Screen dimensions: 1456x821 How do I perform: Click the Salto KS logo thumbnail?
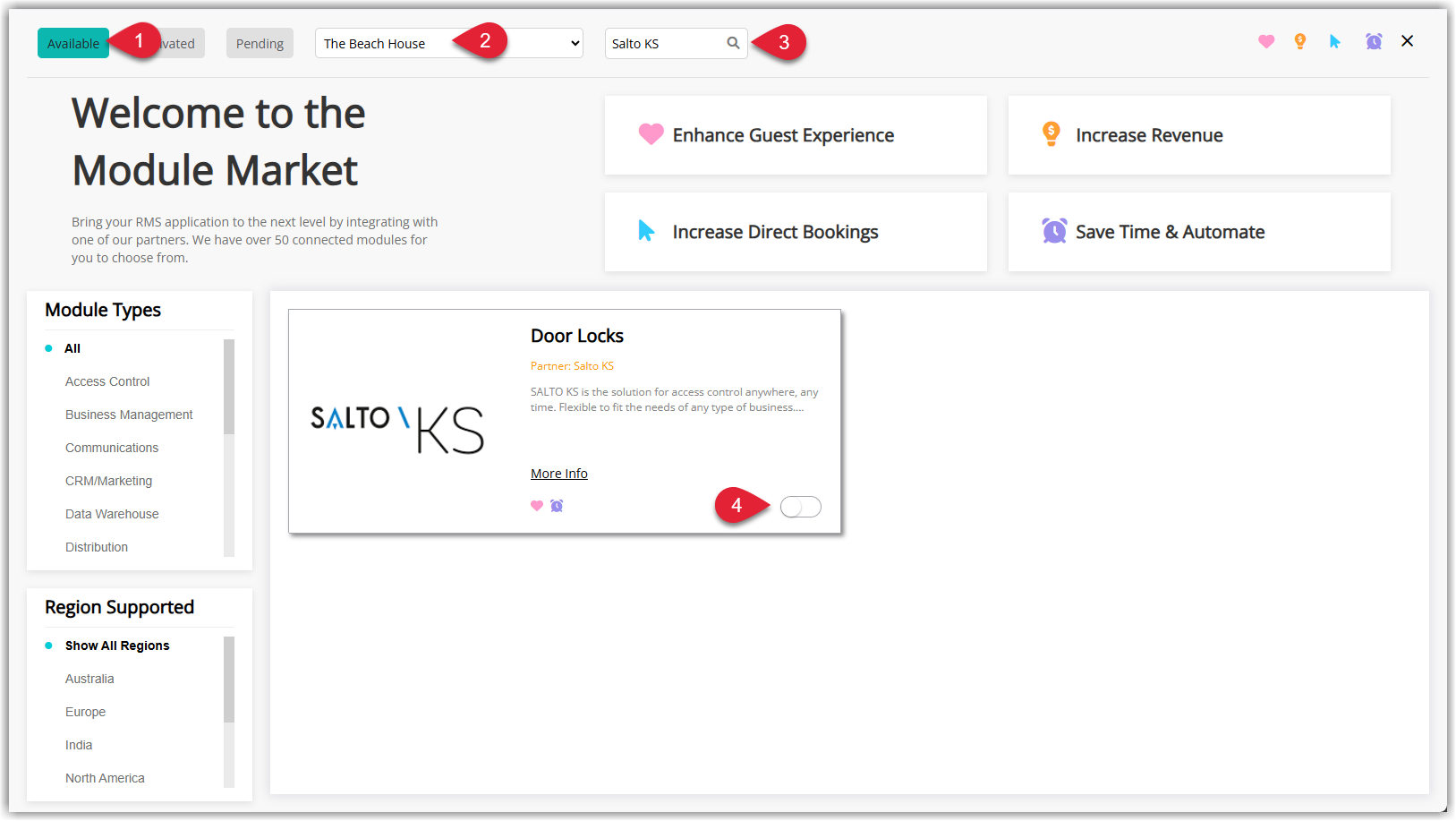pos(397,429)
